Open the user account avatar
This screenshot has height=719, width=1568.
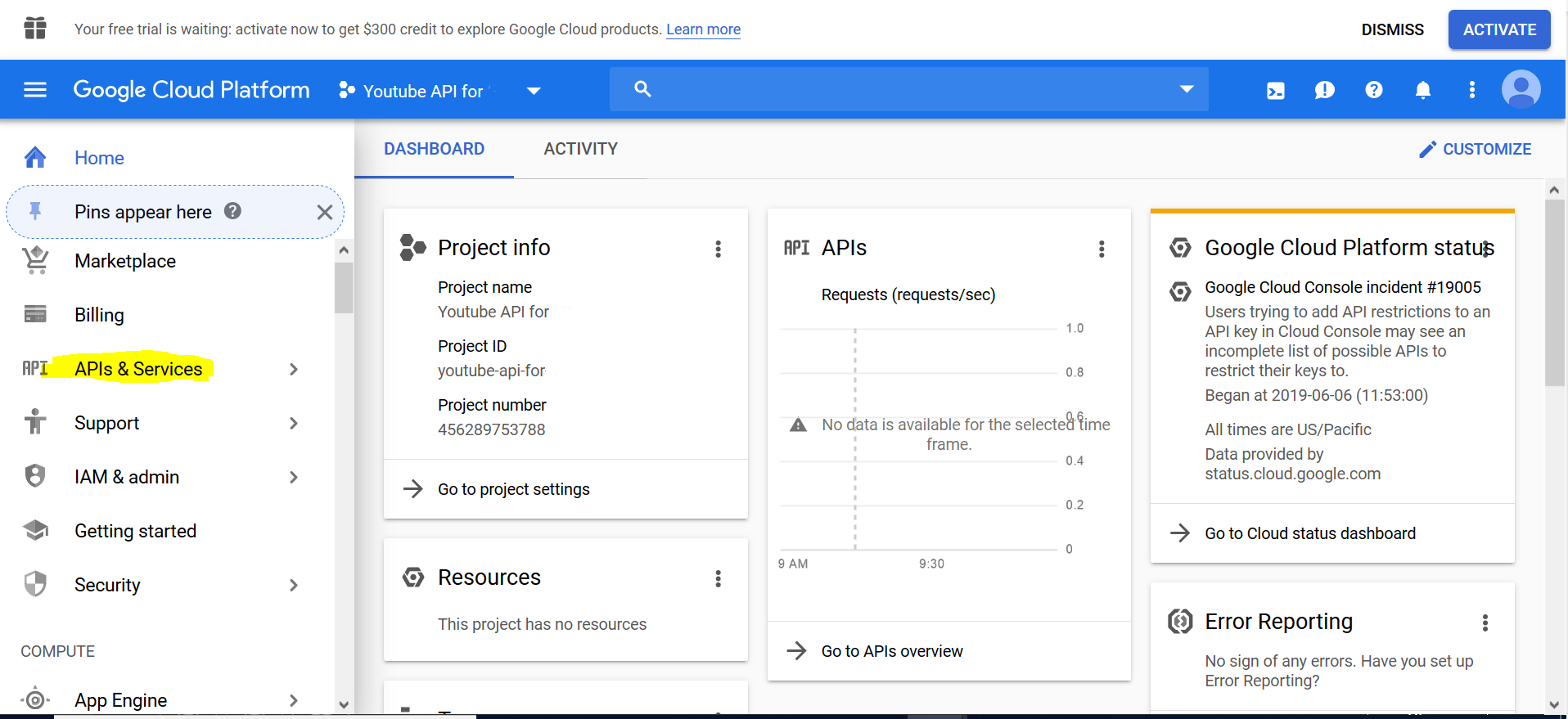(1521, 89)
